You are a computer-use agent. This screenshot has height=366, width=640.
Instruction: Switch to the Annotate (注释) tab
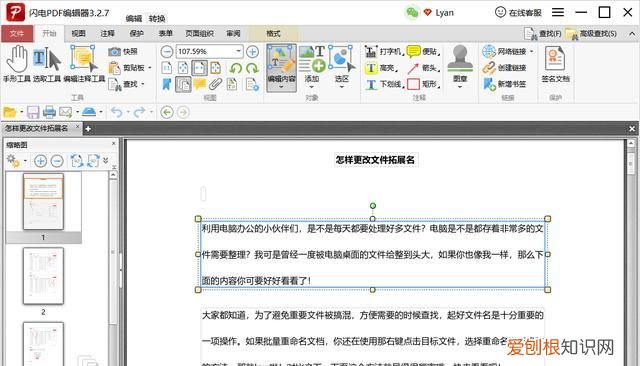tap(107, 34)
